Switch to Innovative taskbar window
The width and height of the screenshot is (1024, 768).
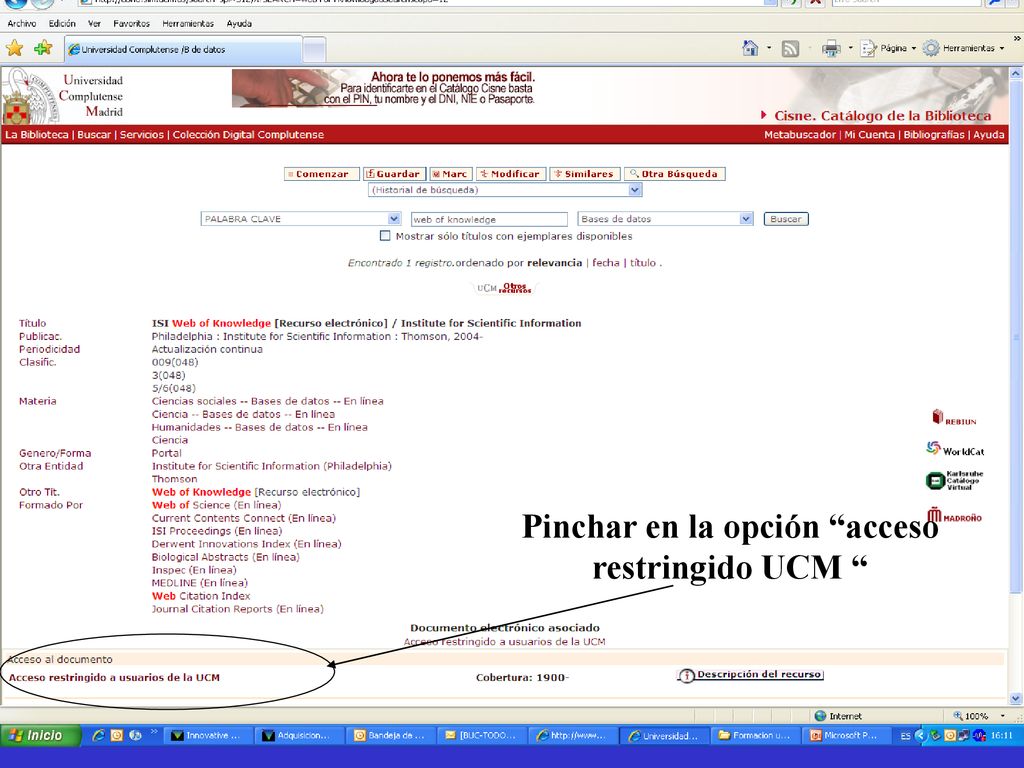(x=208, y=735)
